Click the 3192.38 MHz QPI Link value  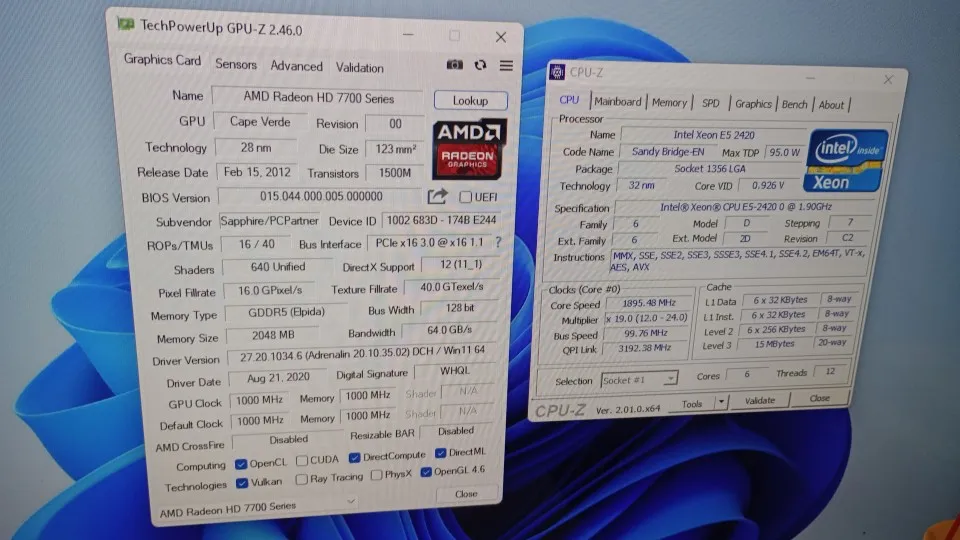644,348
